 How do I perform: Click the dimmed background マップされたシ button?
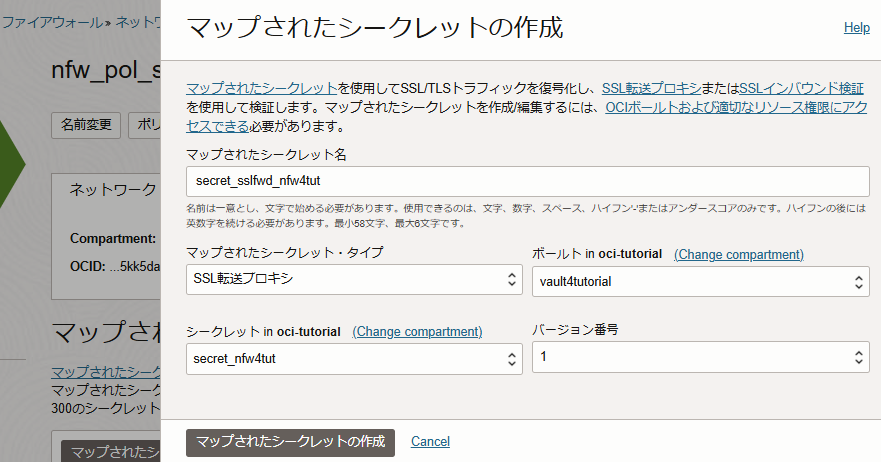click(x=110, y=451)
